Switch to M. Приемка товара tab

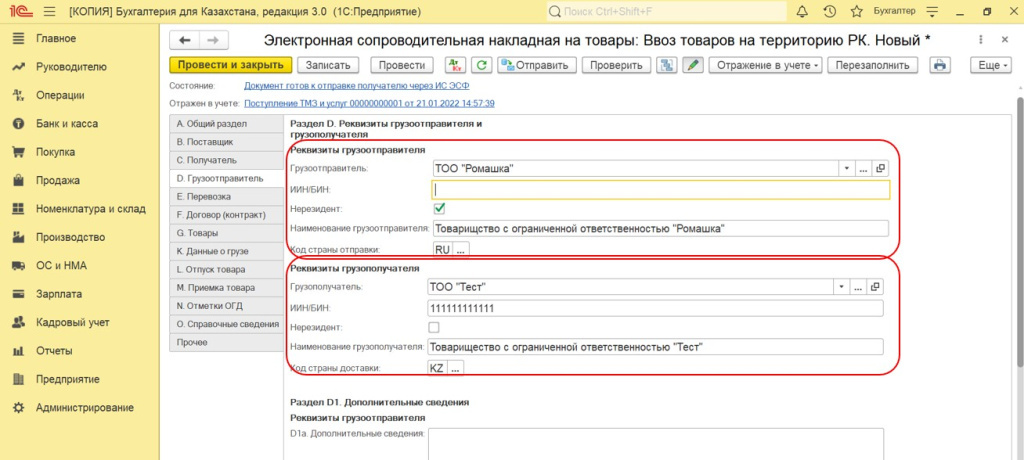coord(227,288)
